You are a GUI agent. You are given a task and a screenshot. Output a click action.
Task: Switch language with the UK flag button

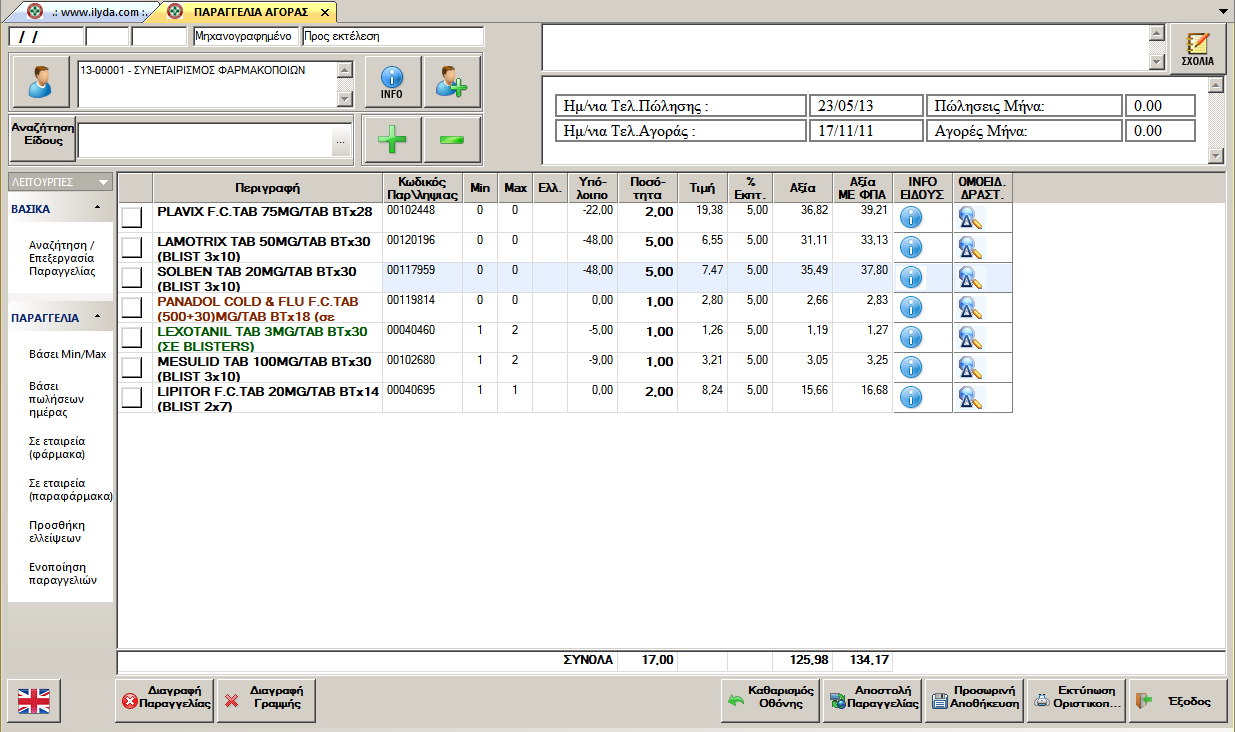pos(34,701)
